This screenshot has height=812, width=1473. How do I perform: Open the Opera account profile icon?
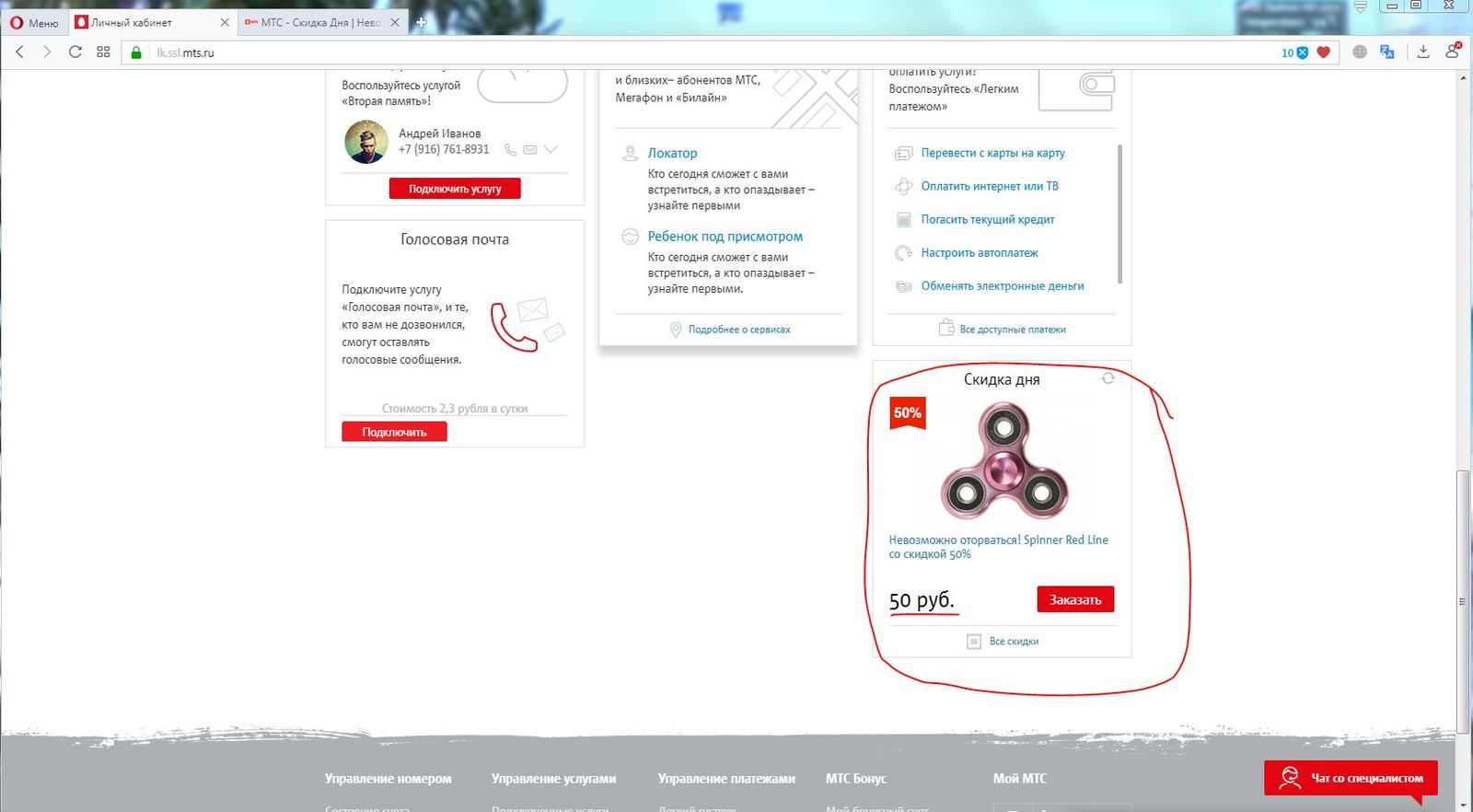[x=1453, y=52]
